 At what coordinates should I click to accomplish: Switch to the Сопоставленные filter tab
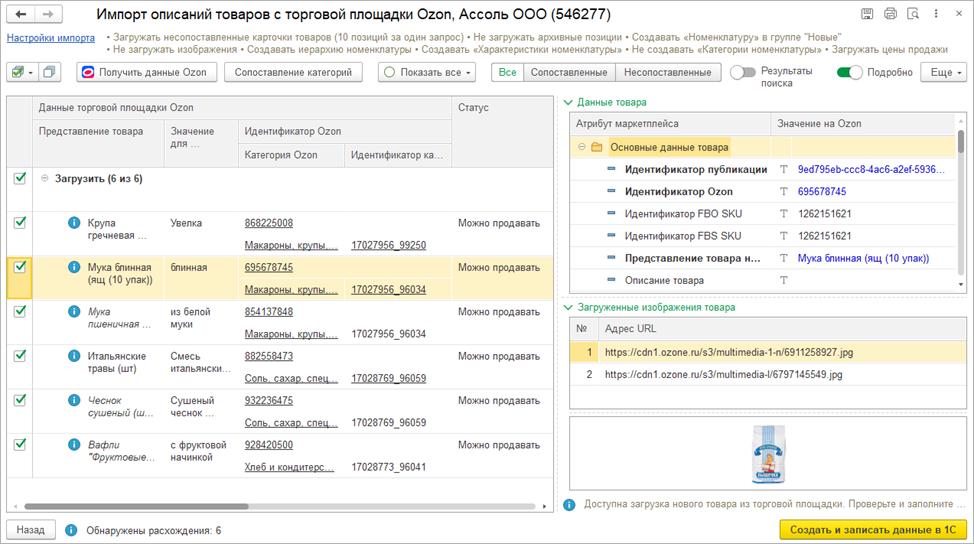tap(568, 72)
